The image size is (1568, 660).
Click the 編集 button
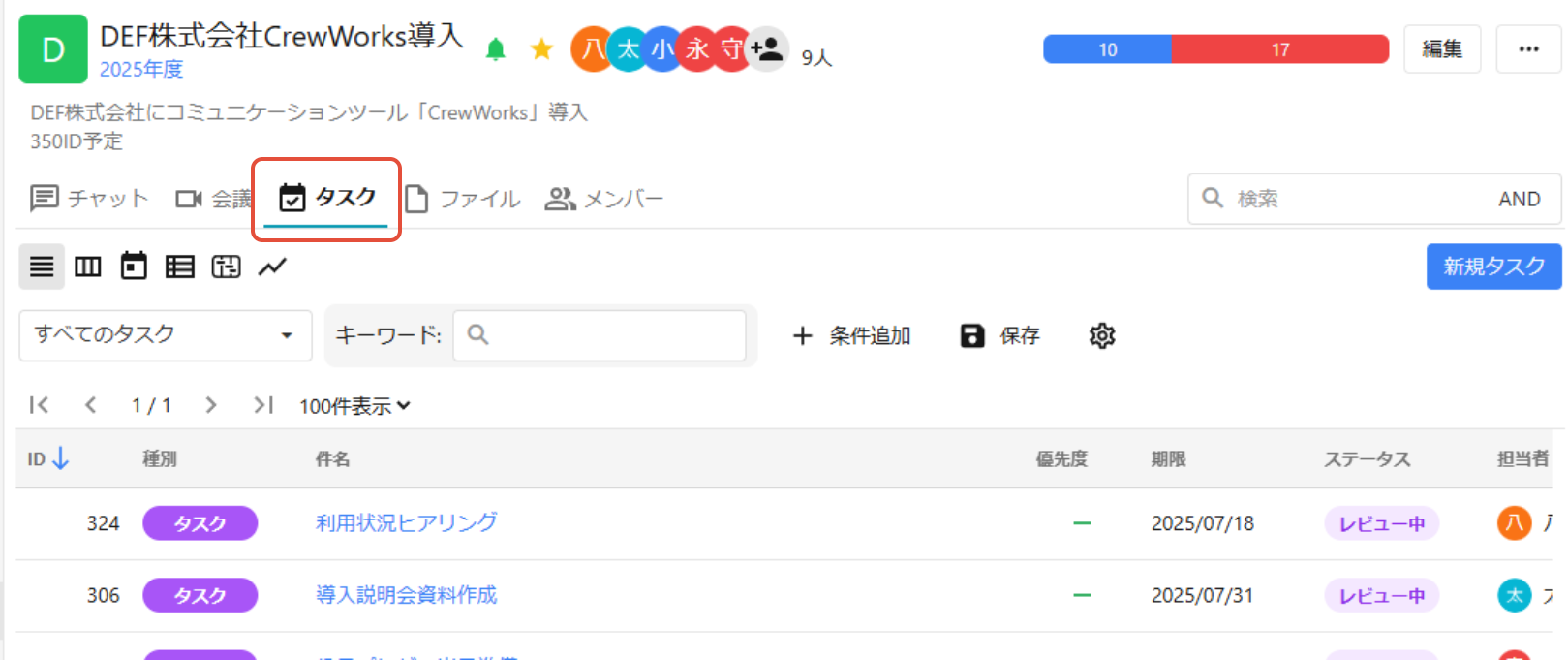pyautogui.click(x=1442, y=49)
